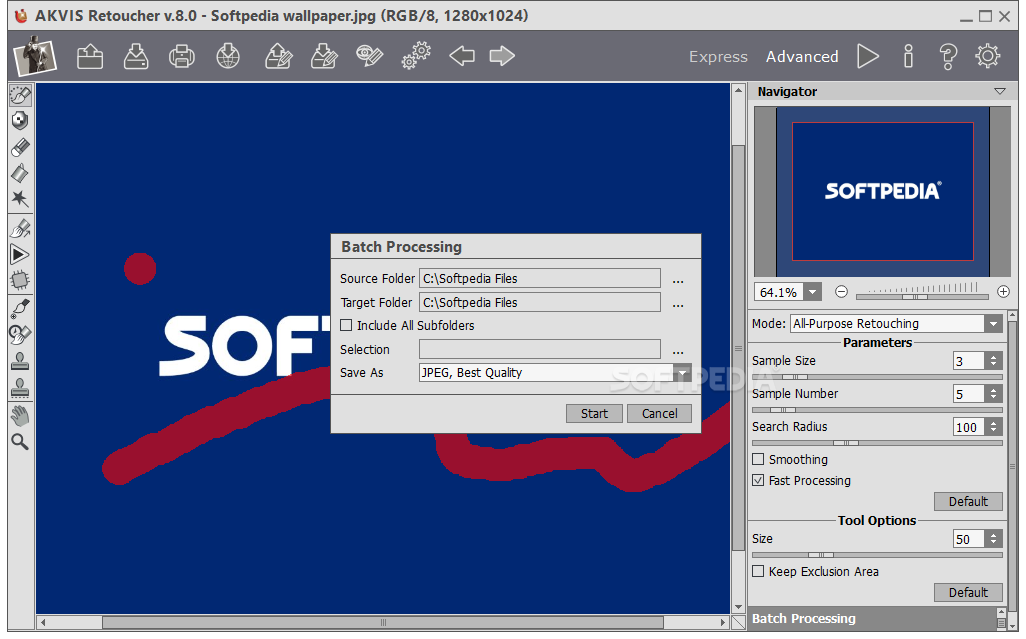Click the Source Folder path field
The image size is (1026, 639).
point(540,278)
